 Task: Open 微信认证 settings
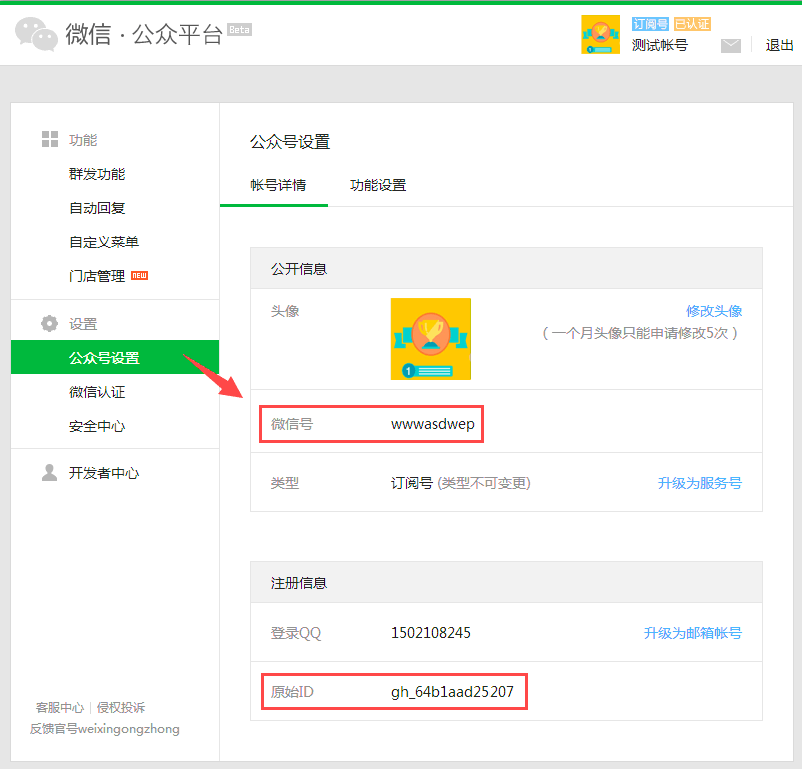97,392
